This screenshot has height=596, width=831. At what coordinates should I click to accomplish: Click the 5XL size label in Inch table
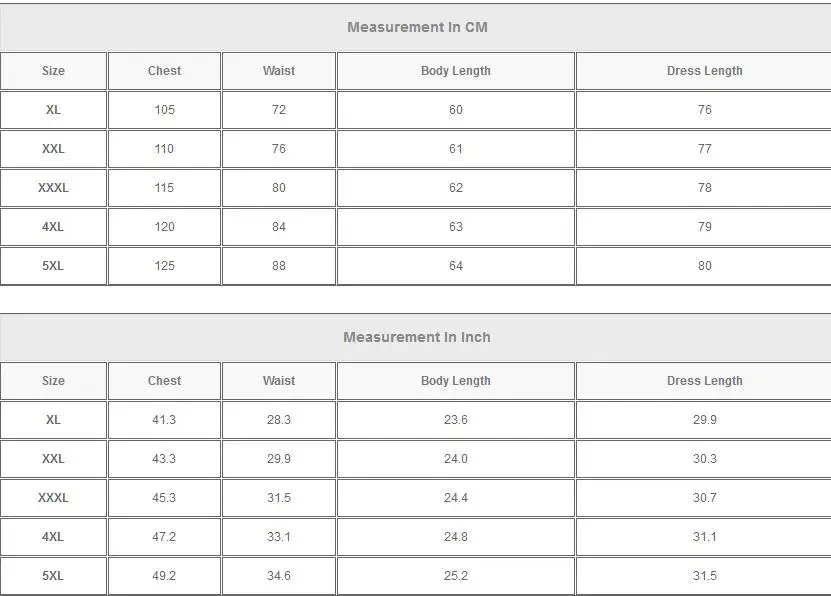[x=53, y=576]
